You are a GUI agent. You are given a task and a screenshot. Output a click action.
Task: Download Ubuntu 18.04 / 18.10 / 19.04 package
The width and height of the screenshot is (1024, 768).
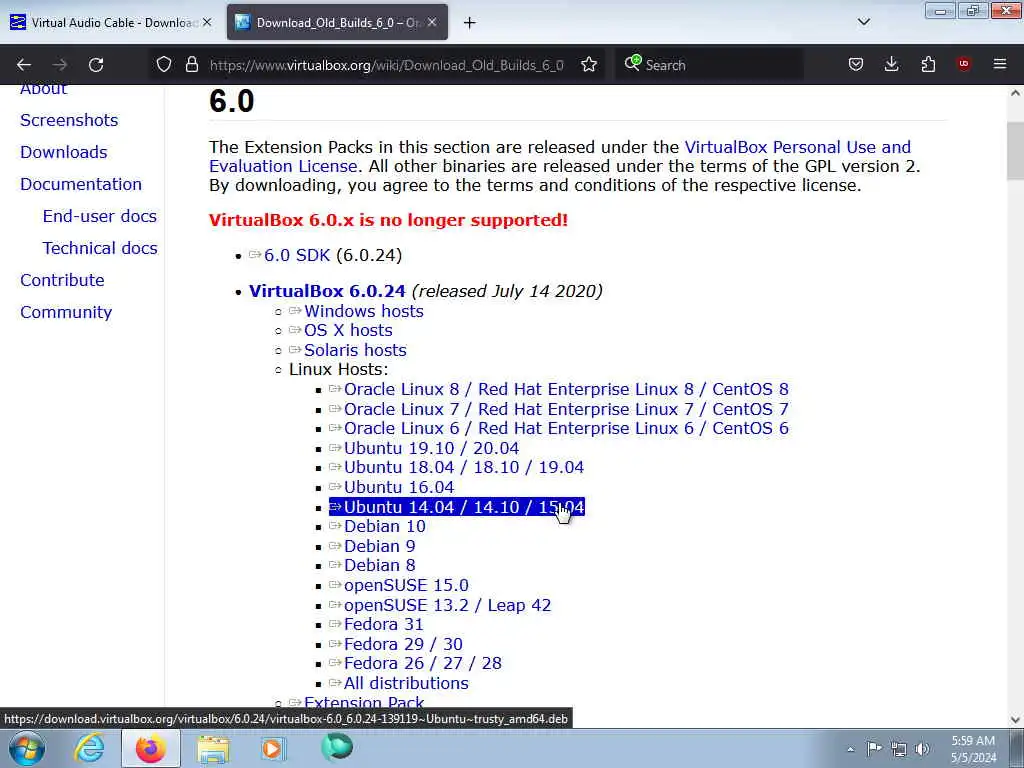tap(464, 468)
